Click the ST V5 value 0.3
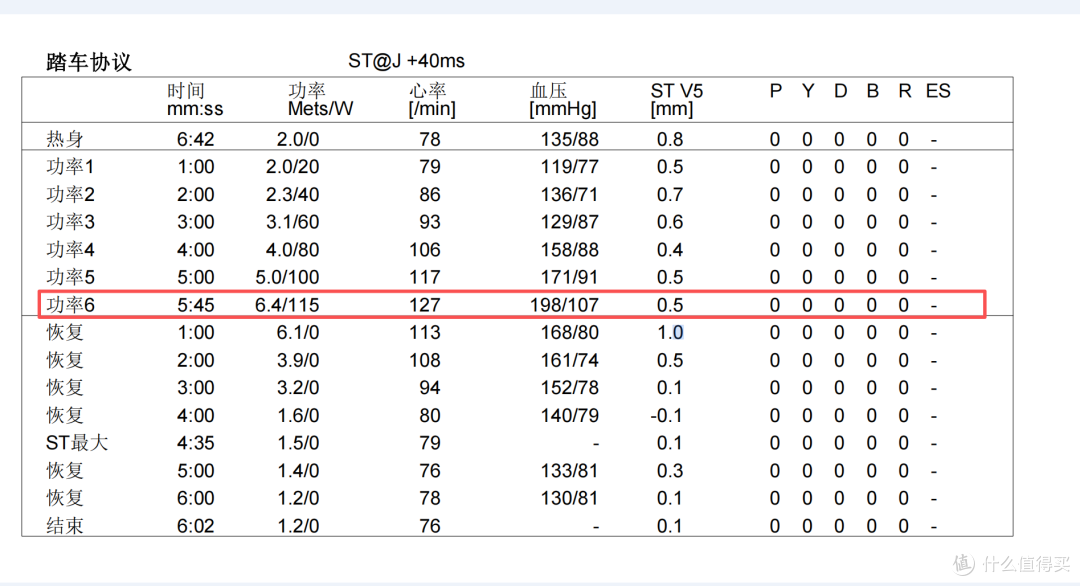1080x586 pixels. click(670, 470)
